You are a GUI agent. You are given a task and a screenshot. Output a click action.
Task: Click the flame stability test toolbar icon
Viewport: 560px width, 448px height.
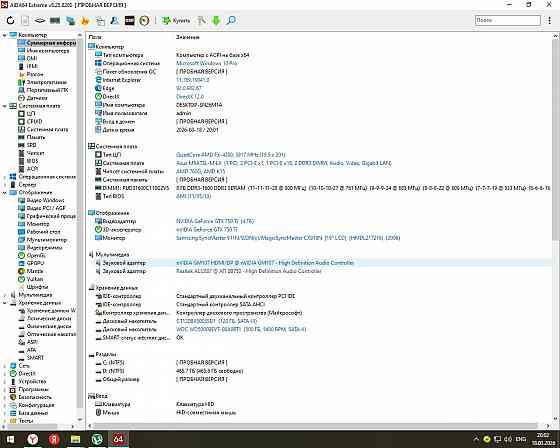85,20
